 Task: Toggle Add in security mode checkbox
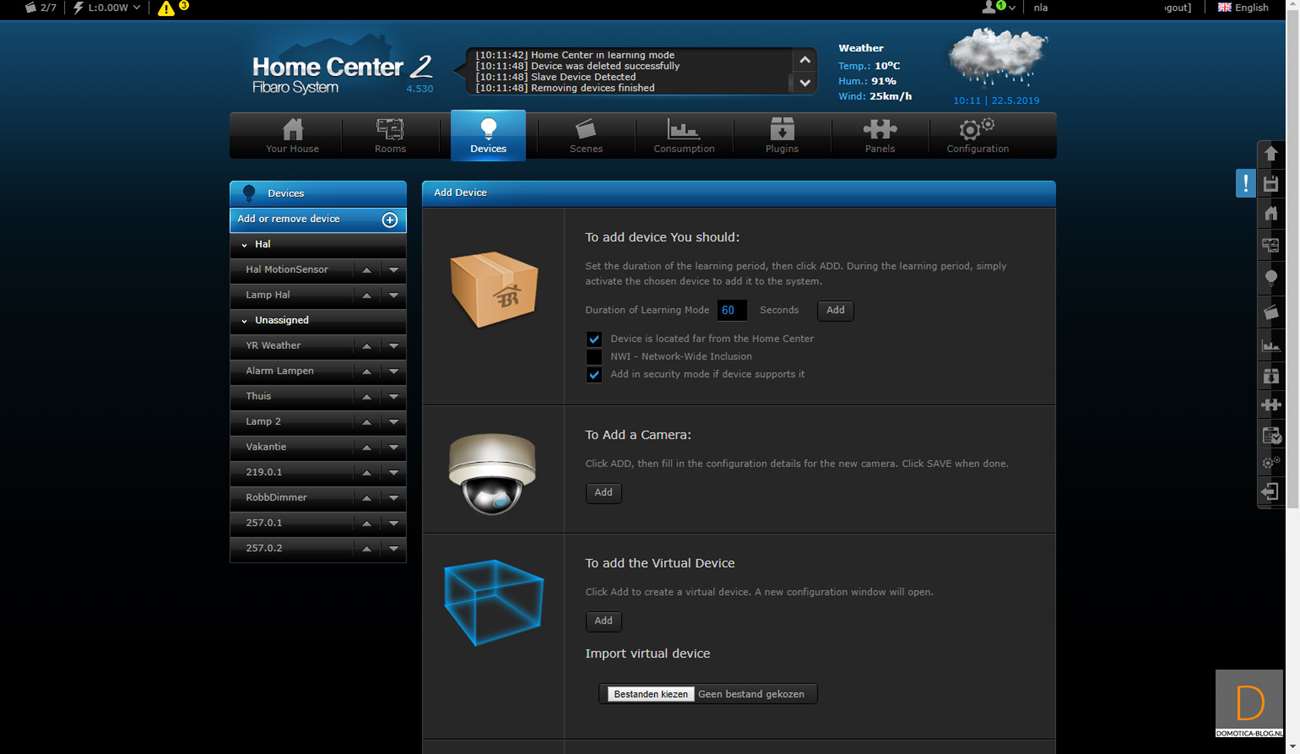click(594, 375)
